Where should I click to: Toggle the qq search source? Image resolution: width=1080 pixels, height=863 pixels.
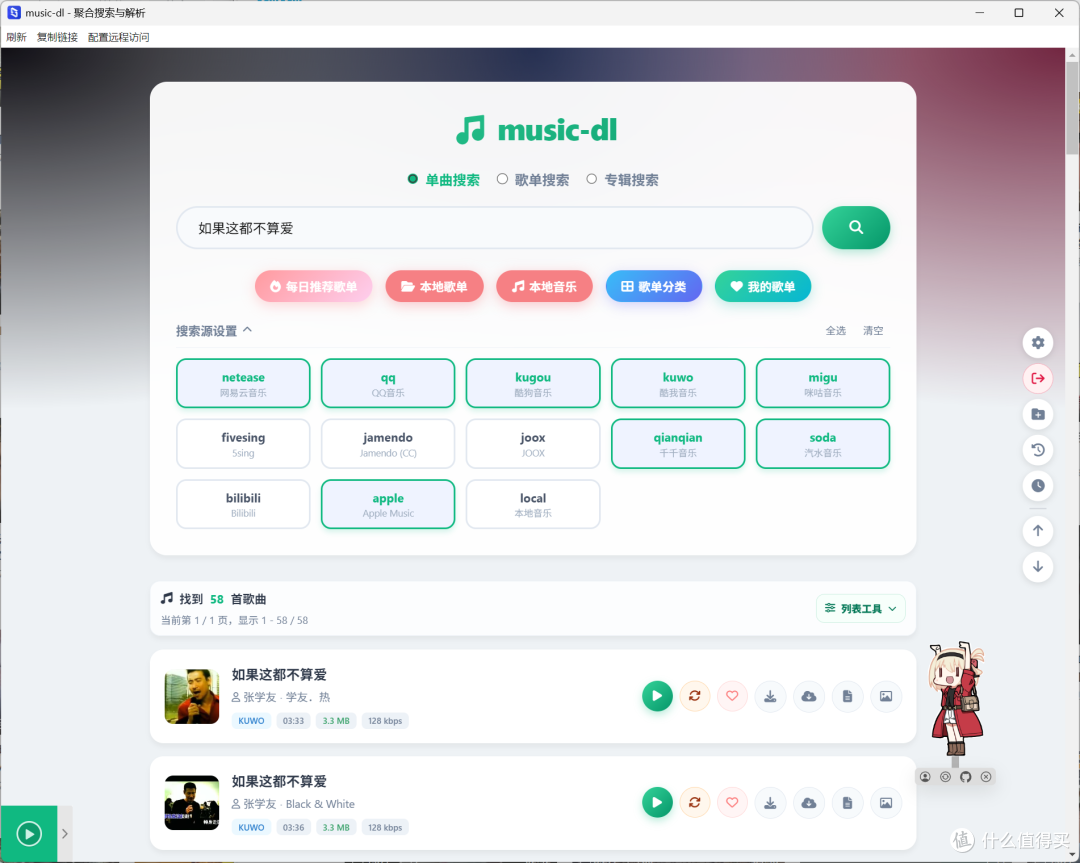click(388, 383)
